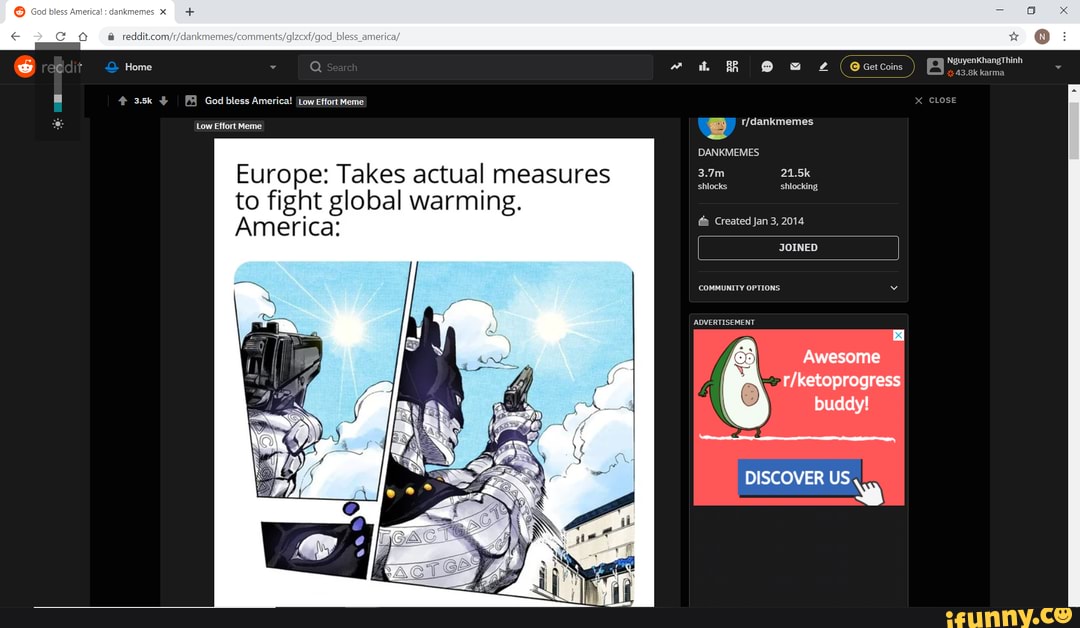Click the 43.8k karma text
Screen dimensions: 1080x628
click(x=979, y=73)
